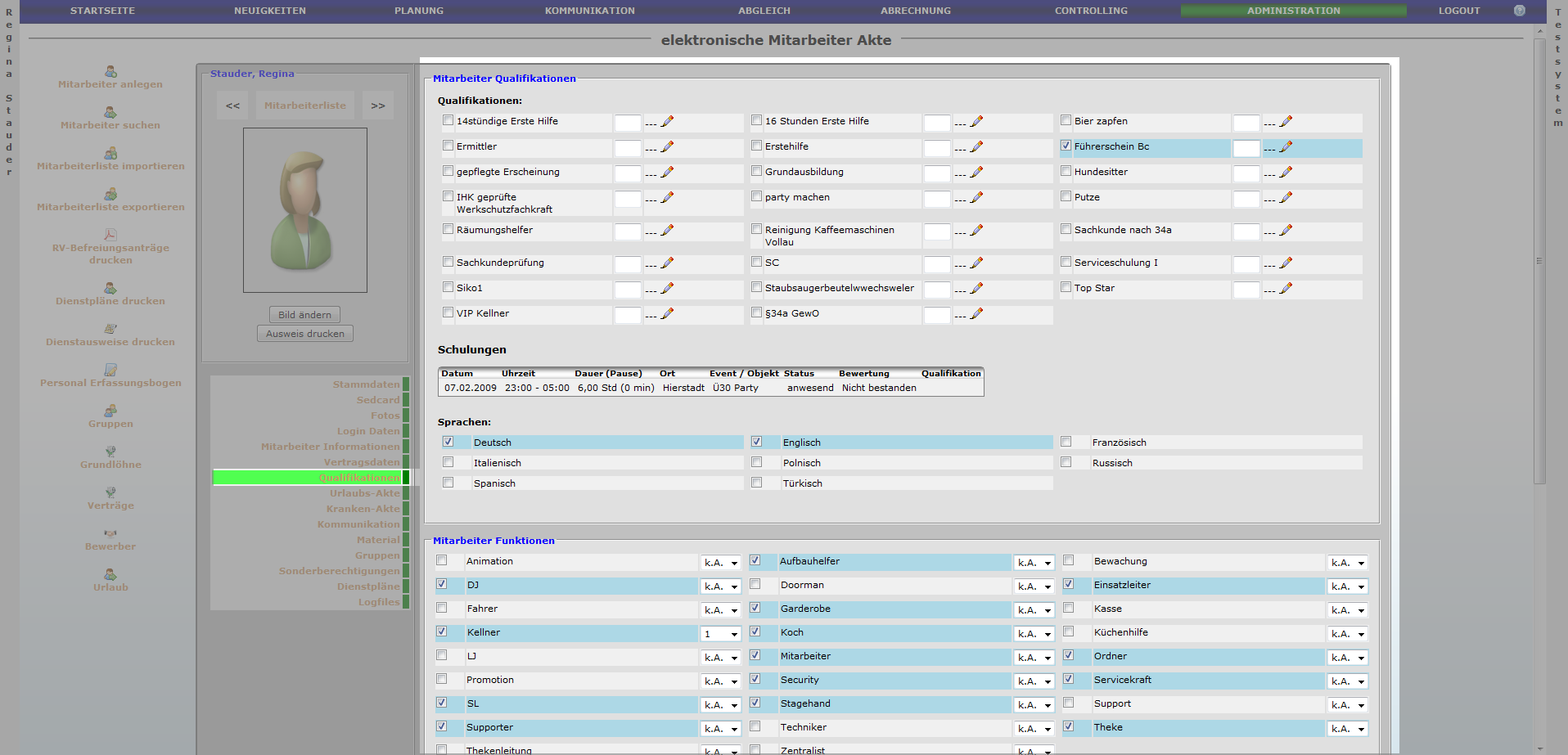Uncheck the DJ function checkbox

pyautogui.click(x=442, y=584)
